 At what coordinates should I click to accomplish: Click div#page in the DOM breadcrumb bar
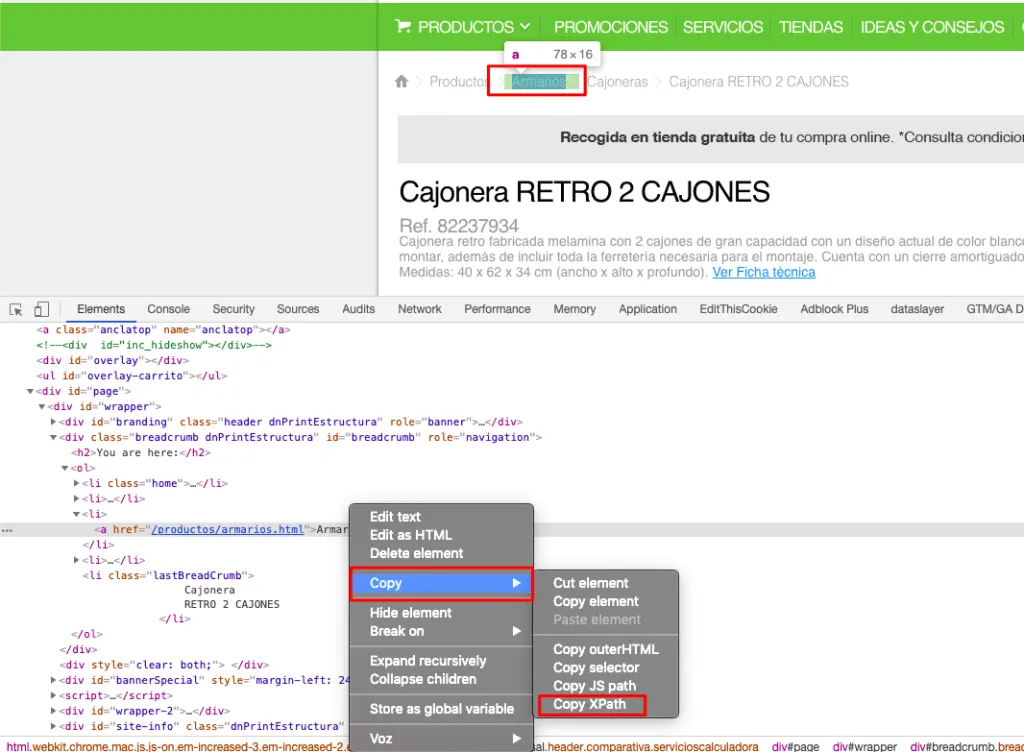(x=795, y=746)
